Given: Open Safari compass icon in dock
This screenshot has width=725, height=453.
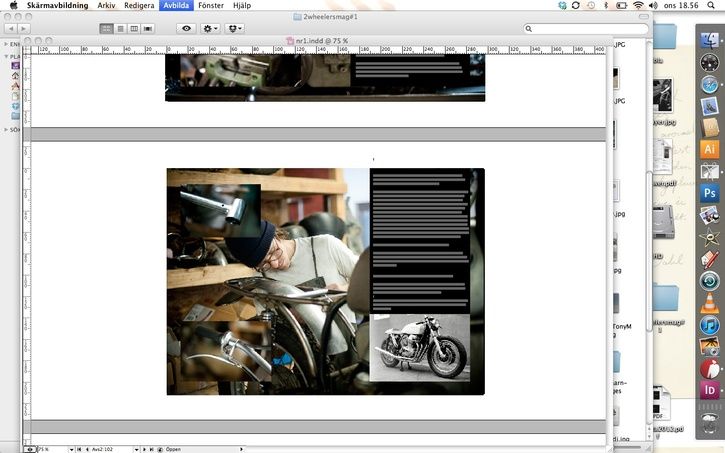Looking at the screenshot, I should (x=710, y=84).
